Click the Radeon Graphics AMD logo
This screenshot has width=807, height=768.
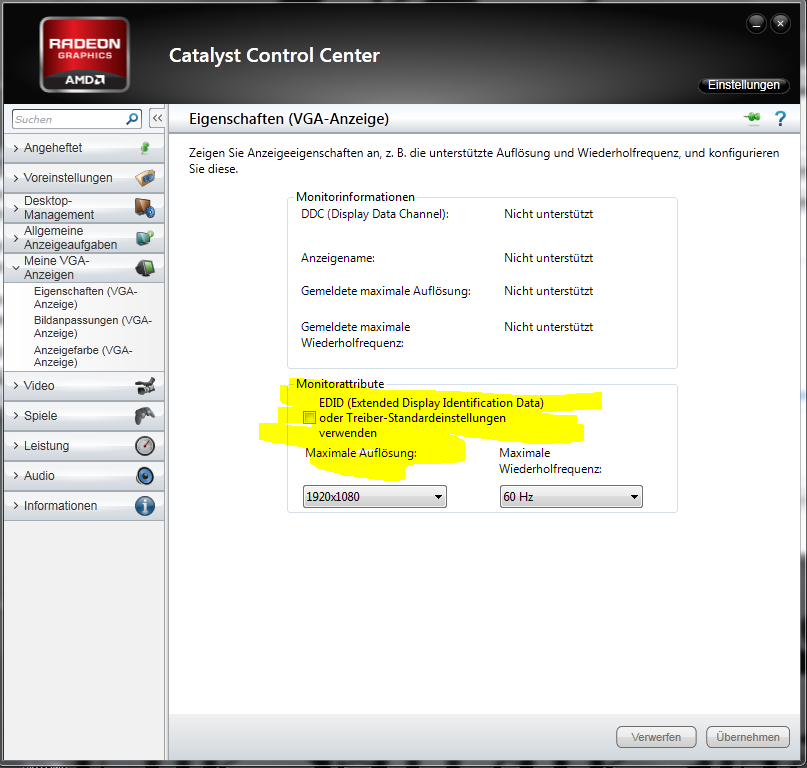(x=84, y=55)
